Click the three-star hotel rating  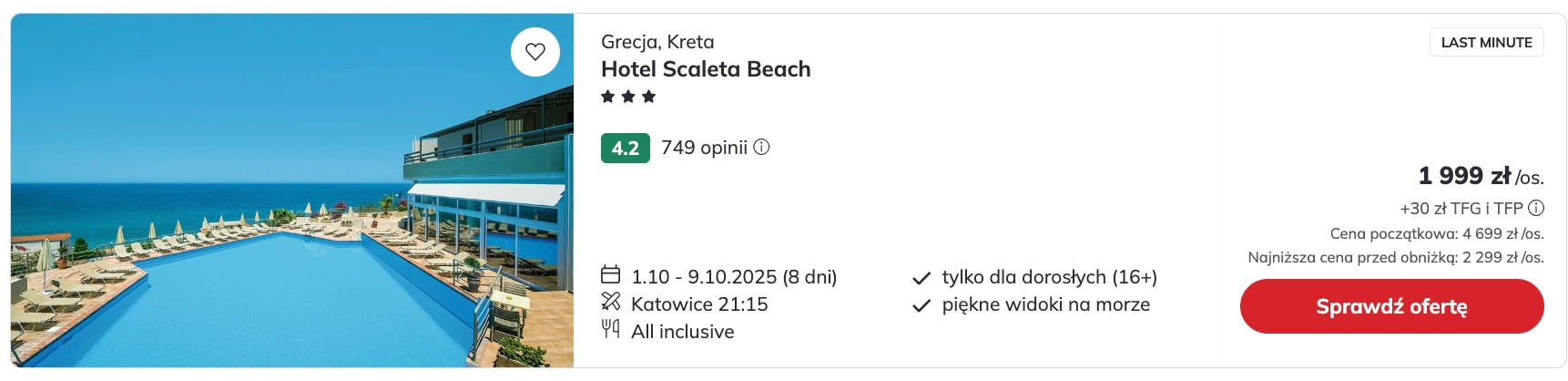(x=628, y=97)
